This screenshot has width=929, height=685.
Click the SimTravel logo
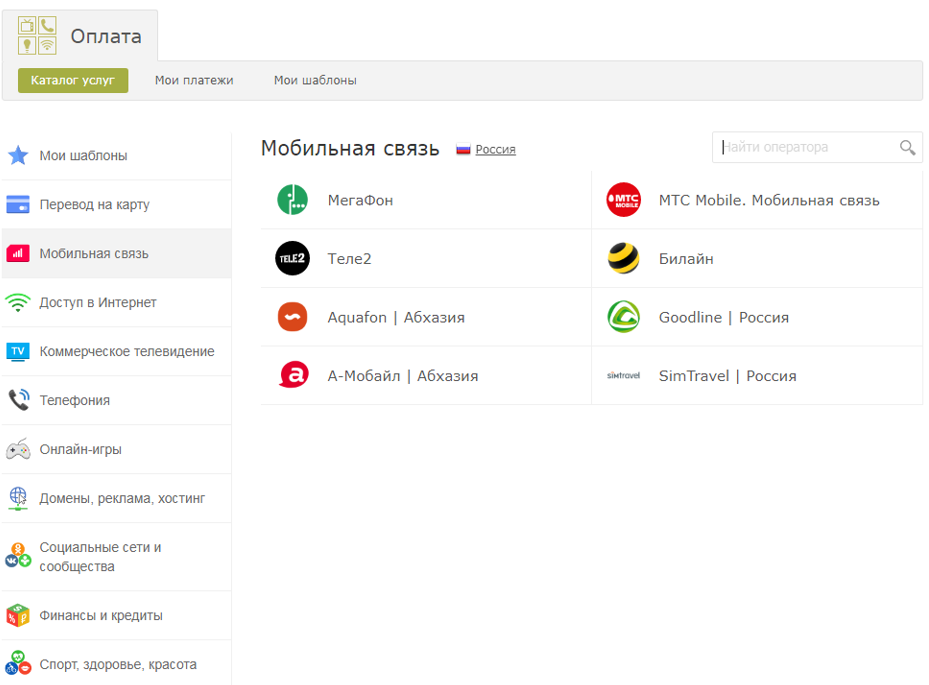(x=623, y=376)
